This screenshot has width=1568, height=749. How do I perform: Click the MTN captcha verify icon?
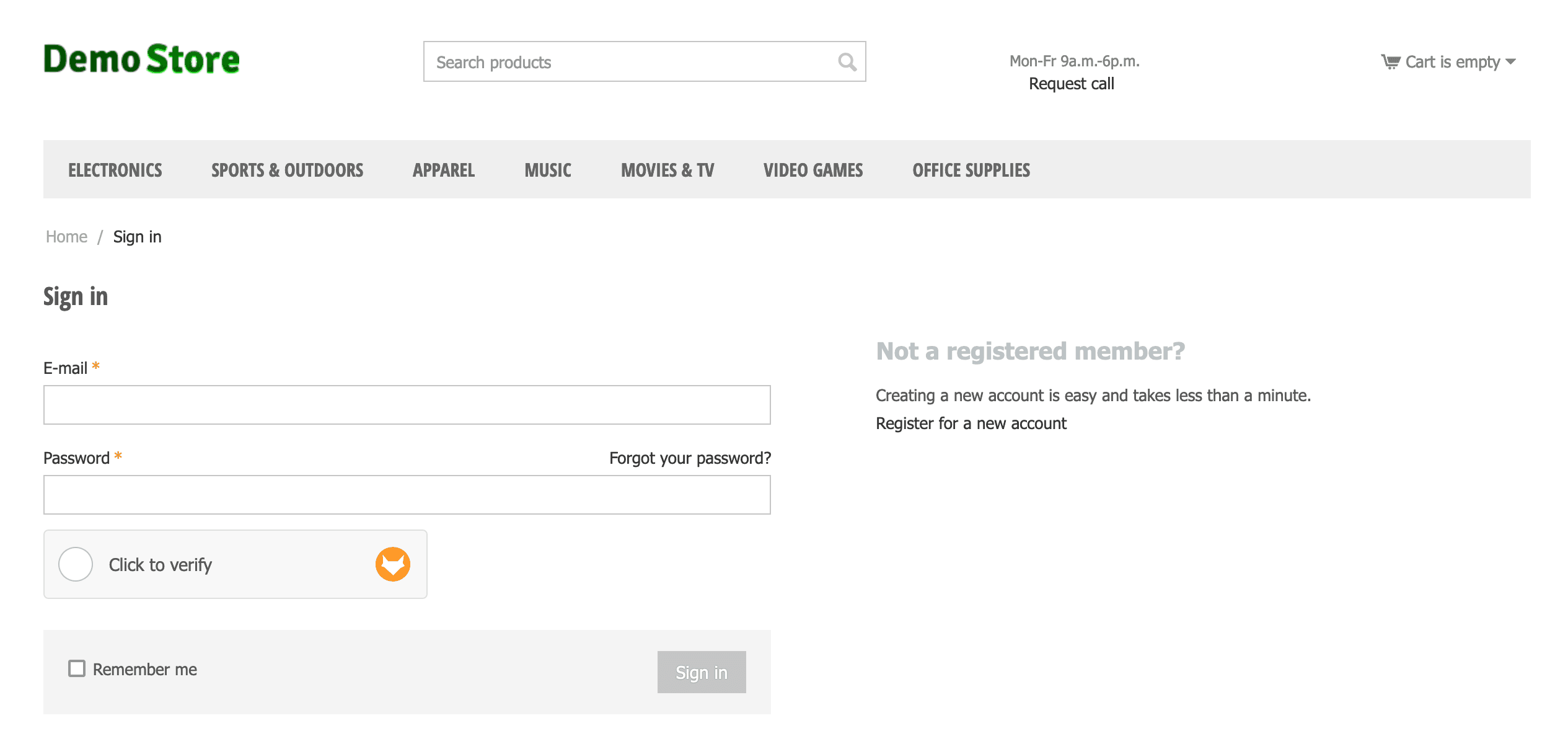[393, 564]
